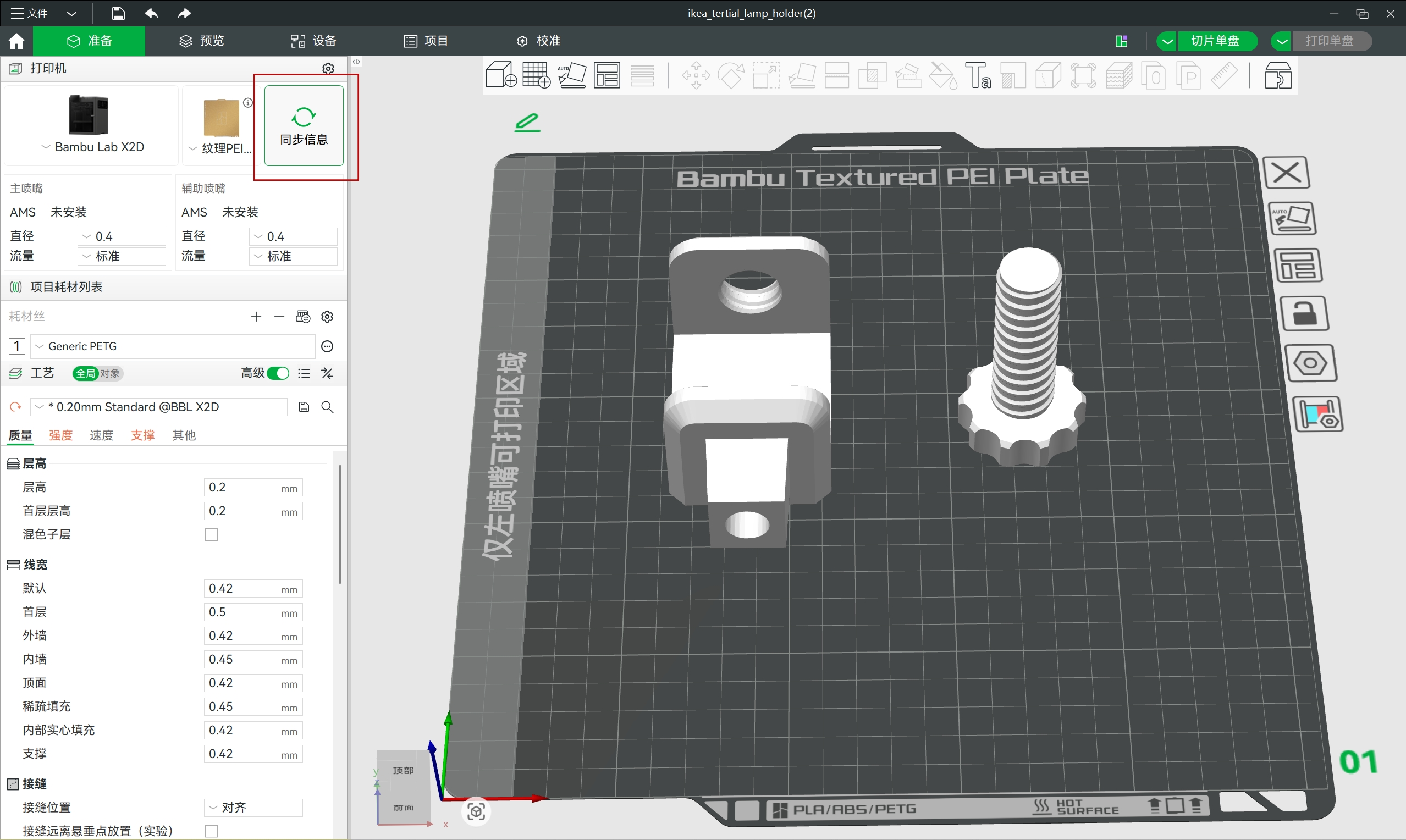Click the 同步信息 sync button

(x=304, y=126)
